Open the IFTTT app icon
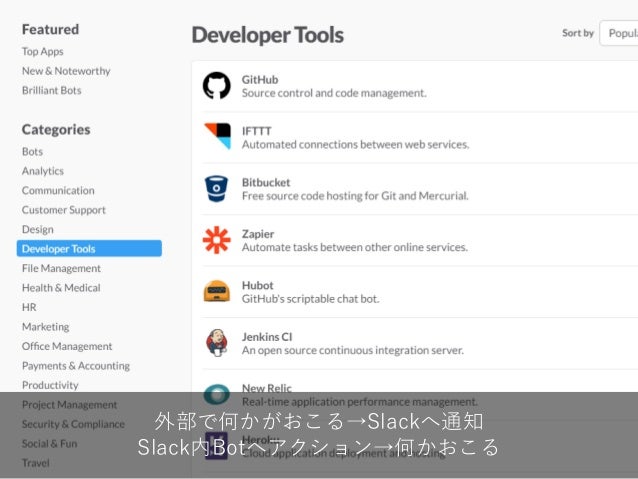Image resolution: width=638 pixels, height=479 pixels. tap(217, 136)
